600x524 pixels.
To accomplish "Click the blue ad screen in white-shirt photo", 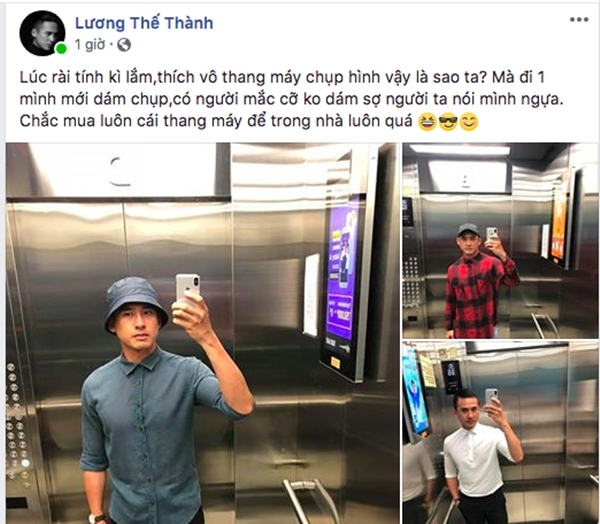I will point(415,390).
